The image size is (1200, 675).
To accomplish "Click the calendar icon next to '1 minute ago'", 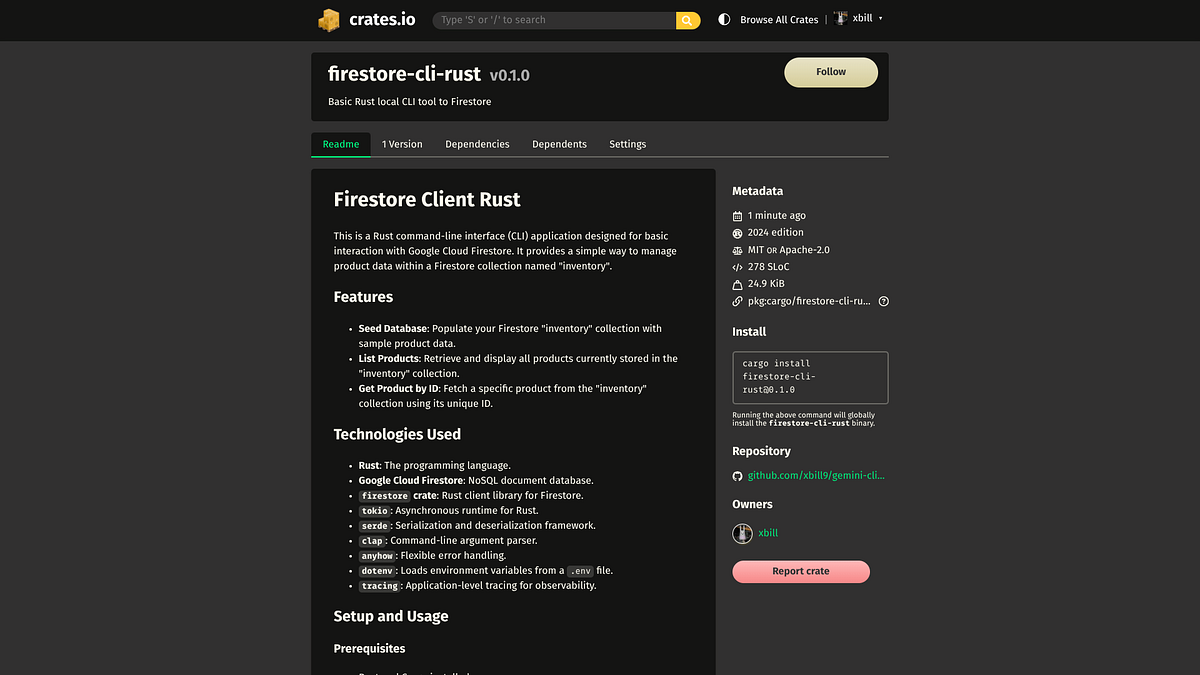I will [738, 215].
